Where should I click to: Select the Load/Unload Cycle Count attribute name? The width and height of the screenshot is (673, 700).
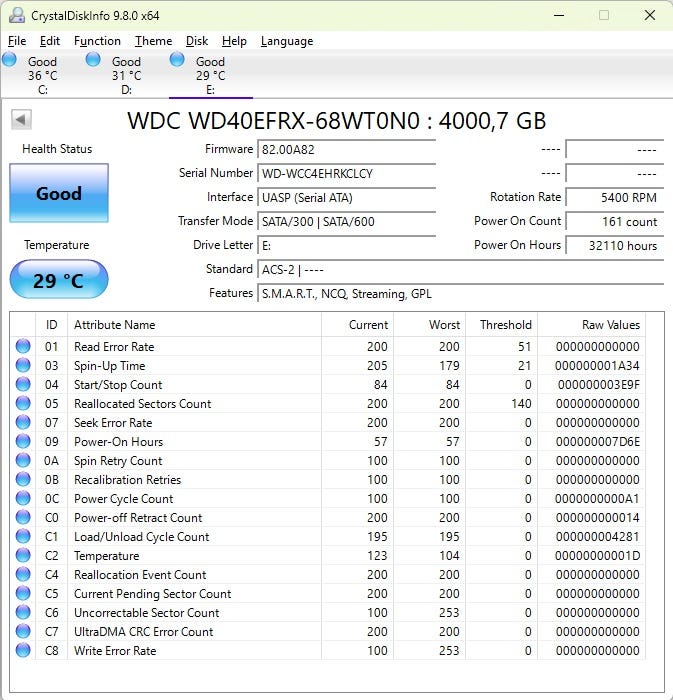(x=141, y=537)
